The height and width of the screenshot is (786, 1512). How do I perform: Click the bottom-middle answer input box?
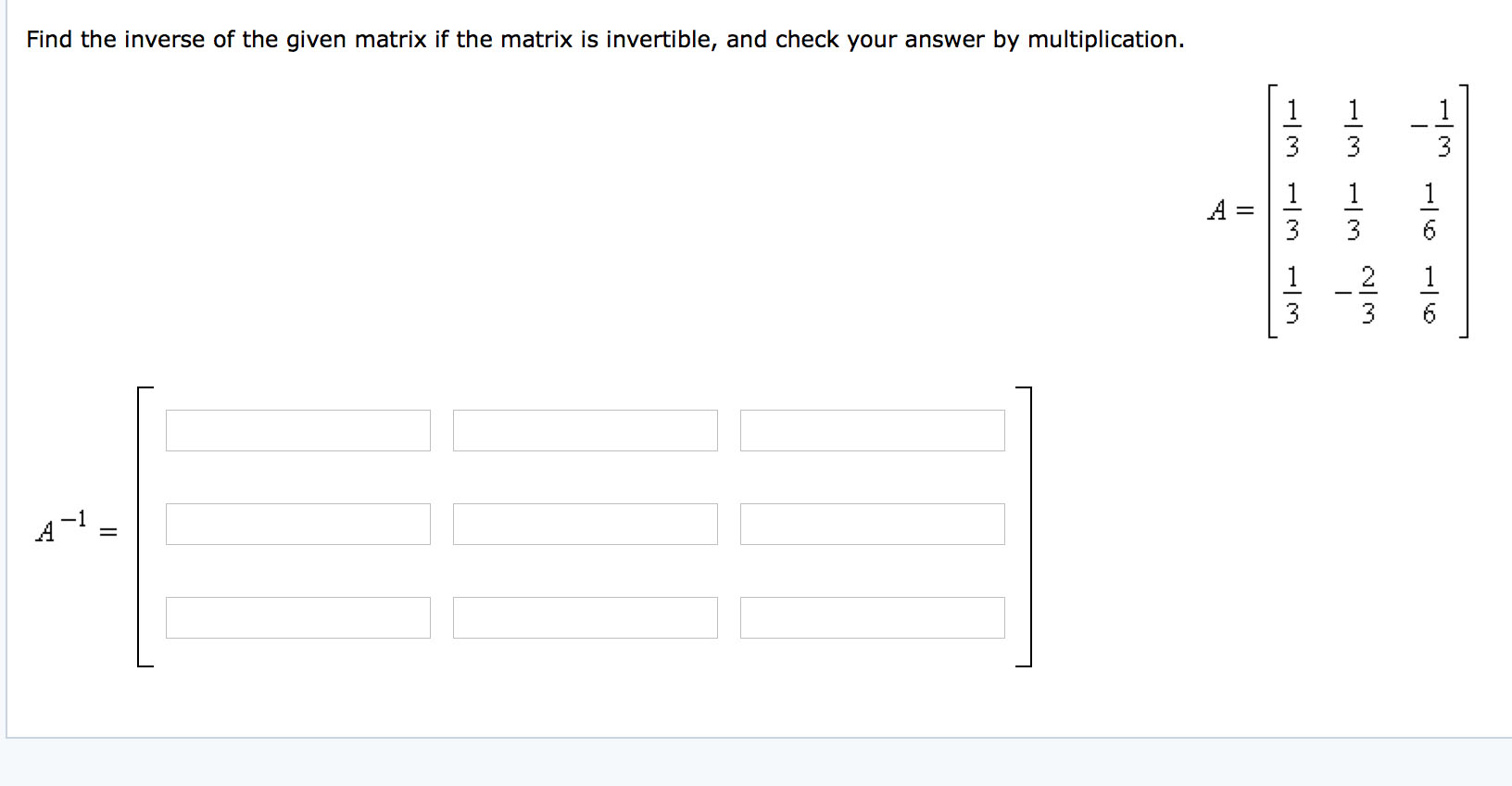point(586,619)
